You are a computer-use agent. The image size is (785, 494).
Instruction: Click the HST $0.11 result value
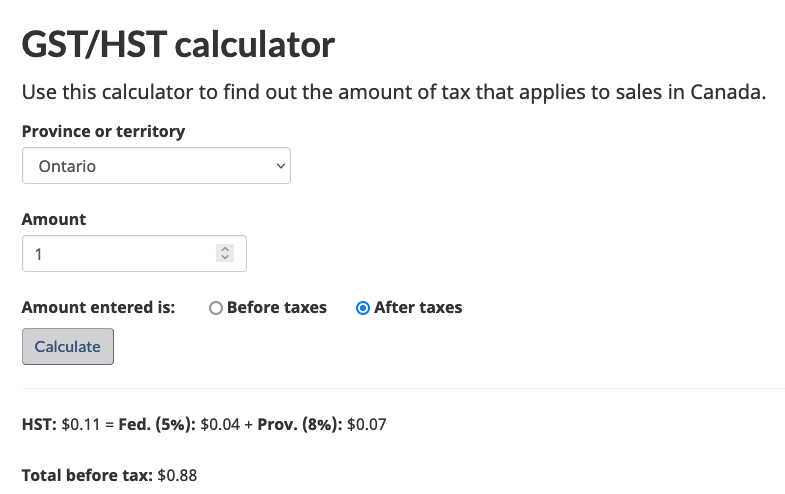[x=78, y=424]
